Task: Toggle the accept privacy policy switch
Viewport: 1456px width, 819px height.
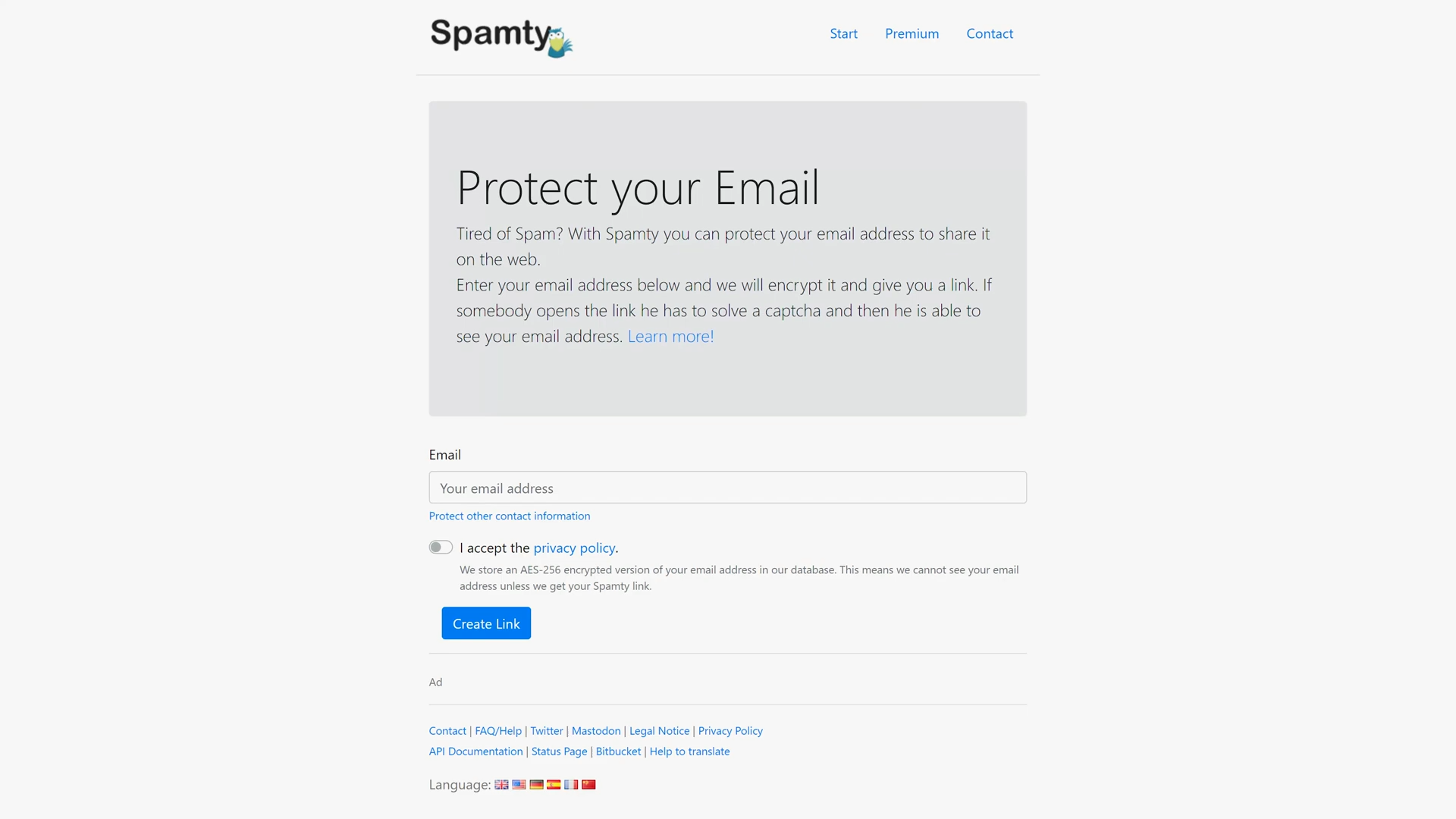Action: [x=441, y=548]
